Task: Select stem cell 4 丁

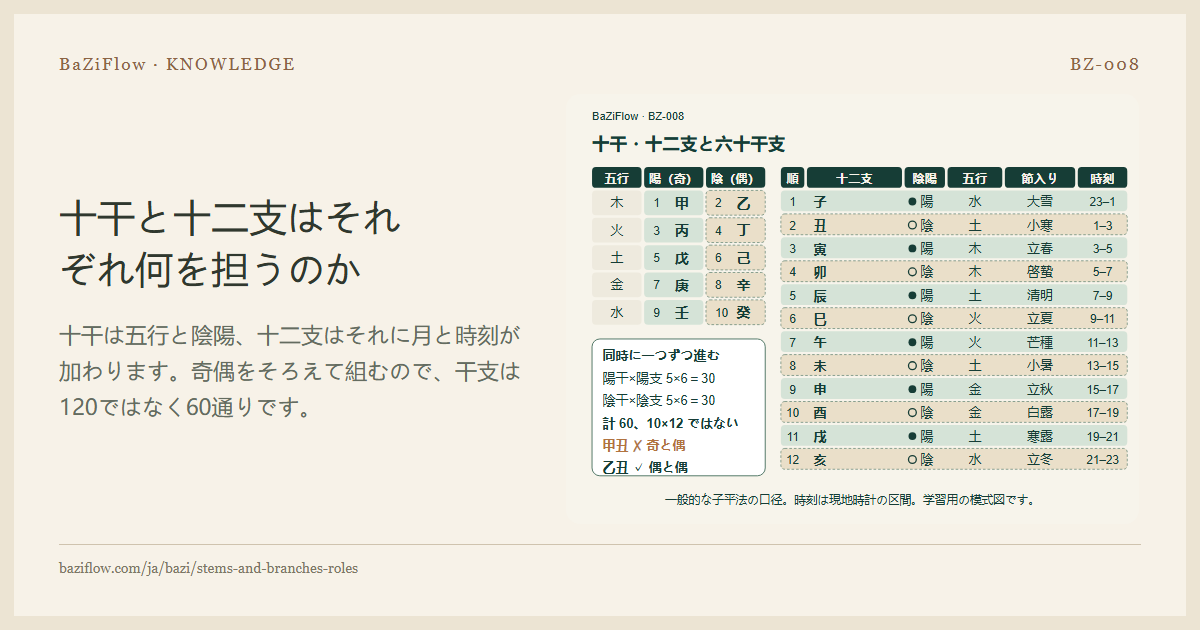Action: pos(735,230)
